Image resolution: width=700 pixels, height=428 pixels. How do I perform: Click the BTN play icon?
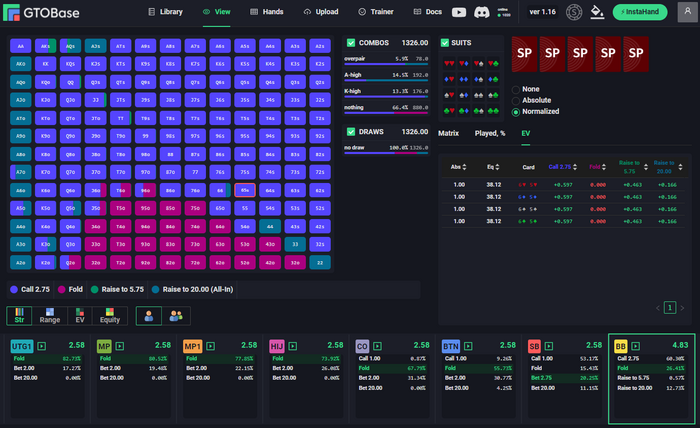468,346
